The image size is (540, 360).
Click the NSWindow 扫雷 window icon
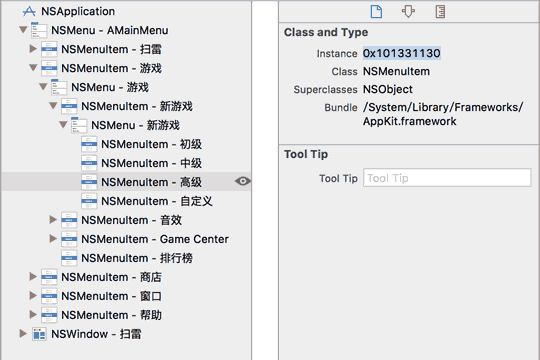(39, 334)
